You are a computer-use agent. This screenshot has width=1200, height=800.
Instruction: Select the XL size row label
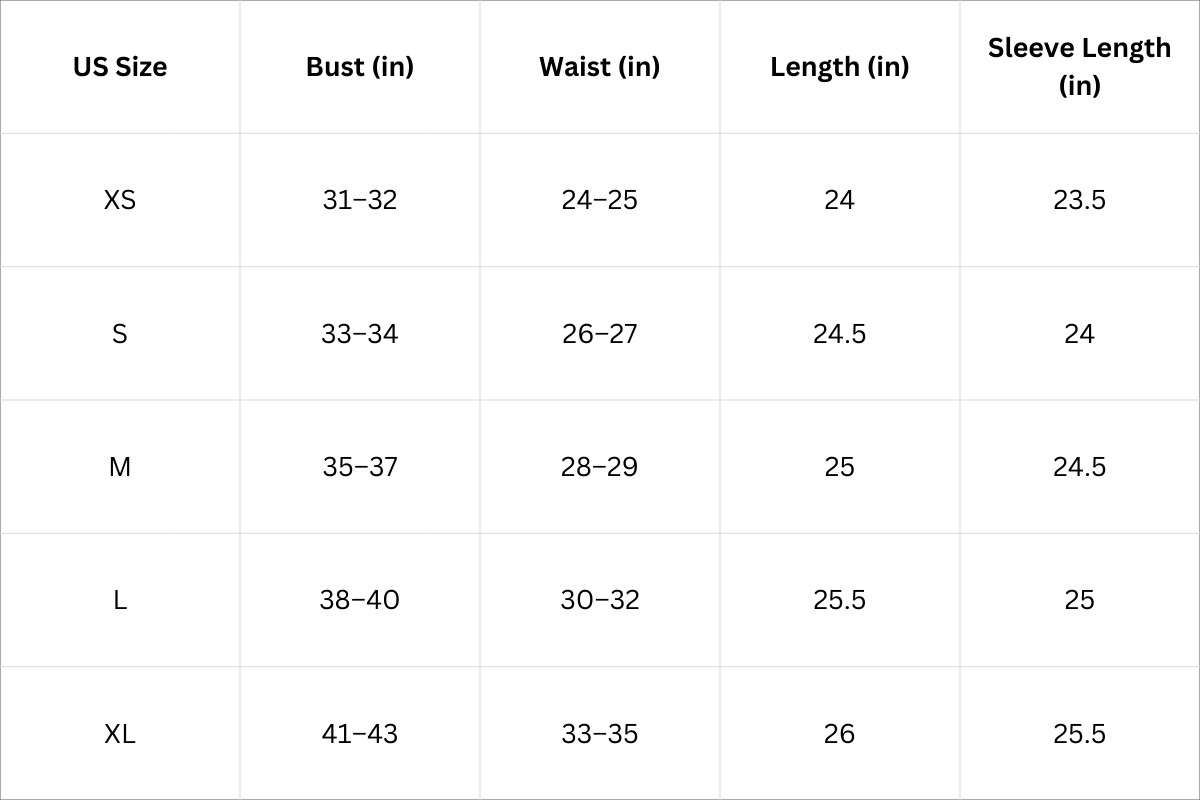(x=120, y=734)
